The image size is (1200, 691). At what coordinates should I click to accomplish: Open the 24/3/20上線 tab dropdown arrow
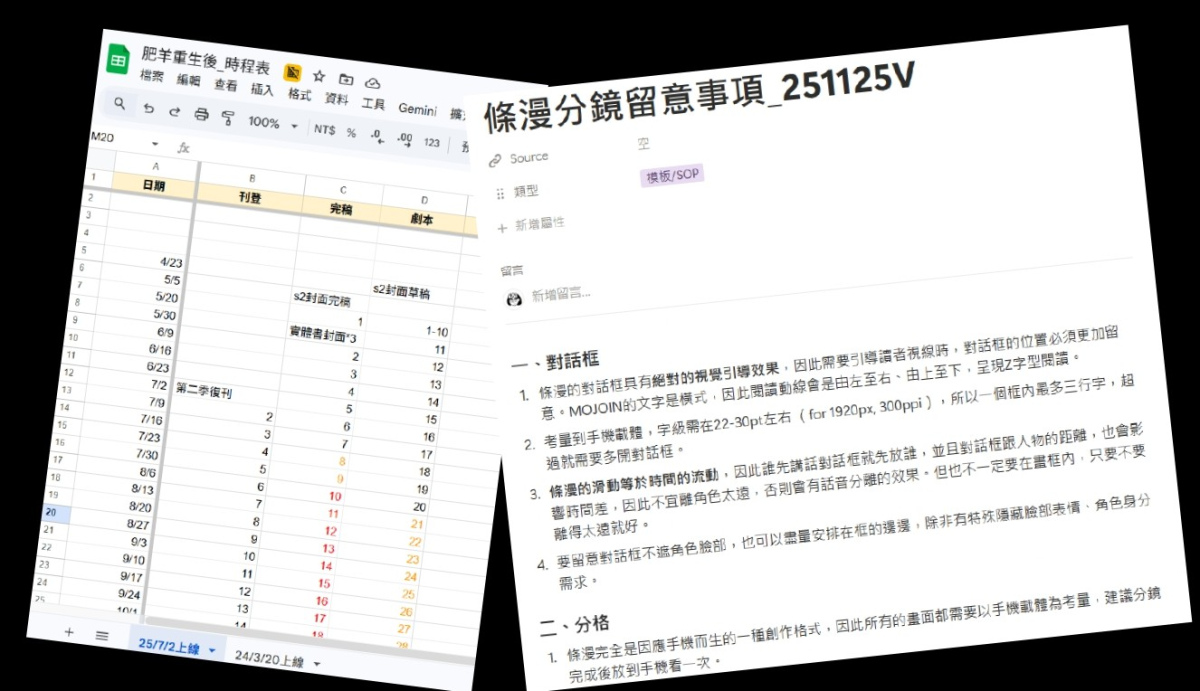pos(317,663)
